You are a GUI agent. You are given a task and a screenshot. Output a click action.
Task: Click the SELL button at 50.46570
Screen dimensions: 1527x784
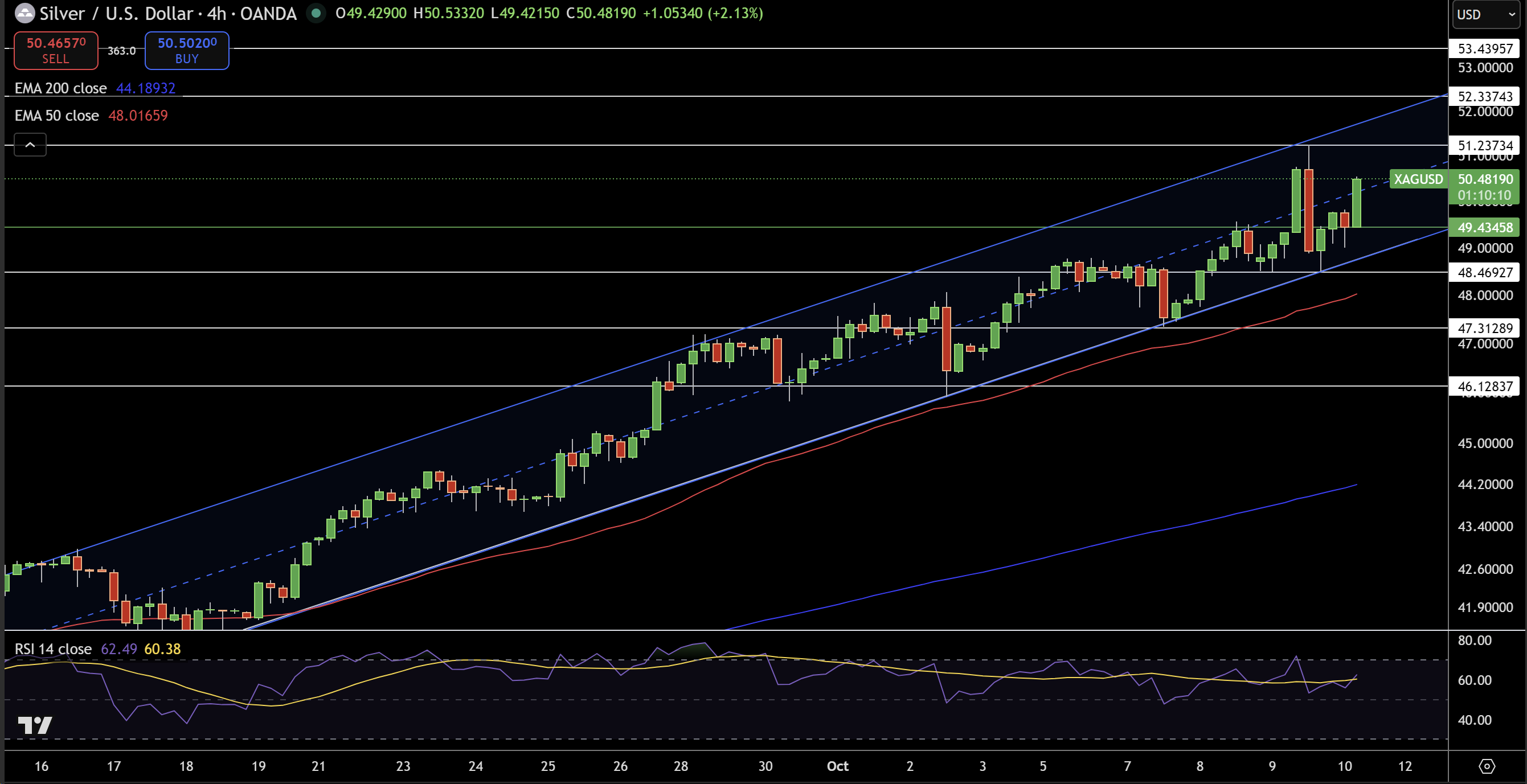point(56,50)
